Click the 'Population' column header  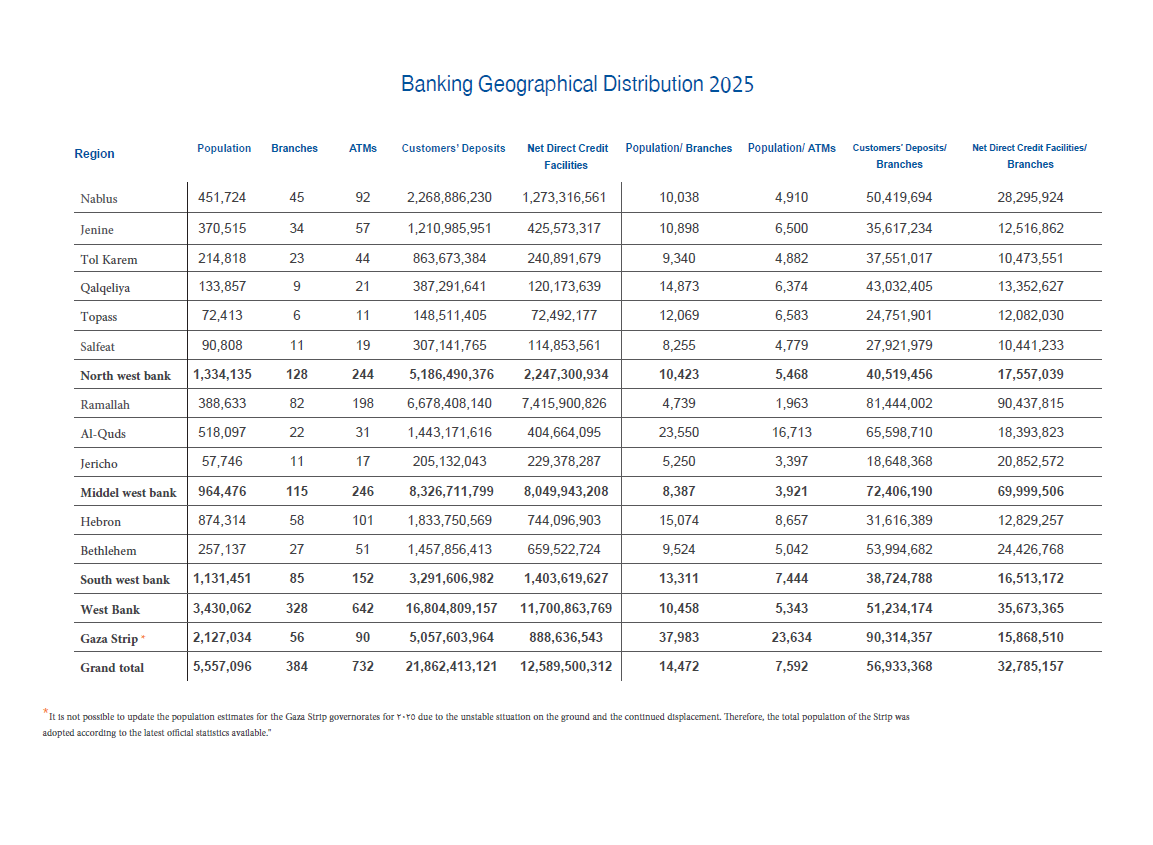[x=224, y=148]
